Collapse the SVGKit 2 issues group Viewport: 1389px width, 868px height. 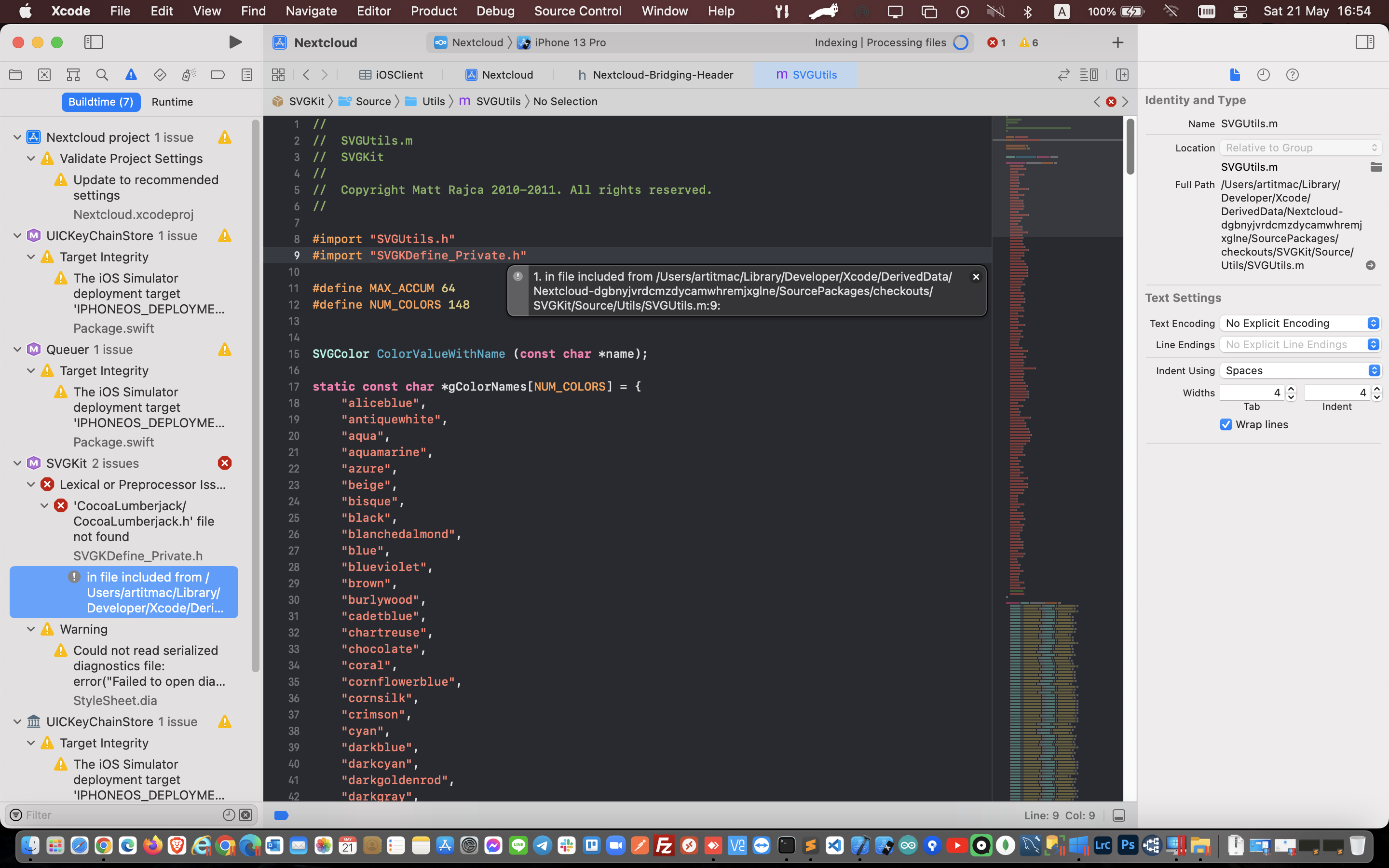point(17,463)
